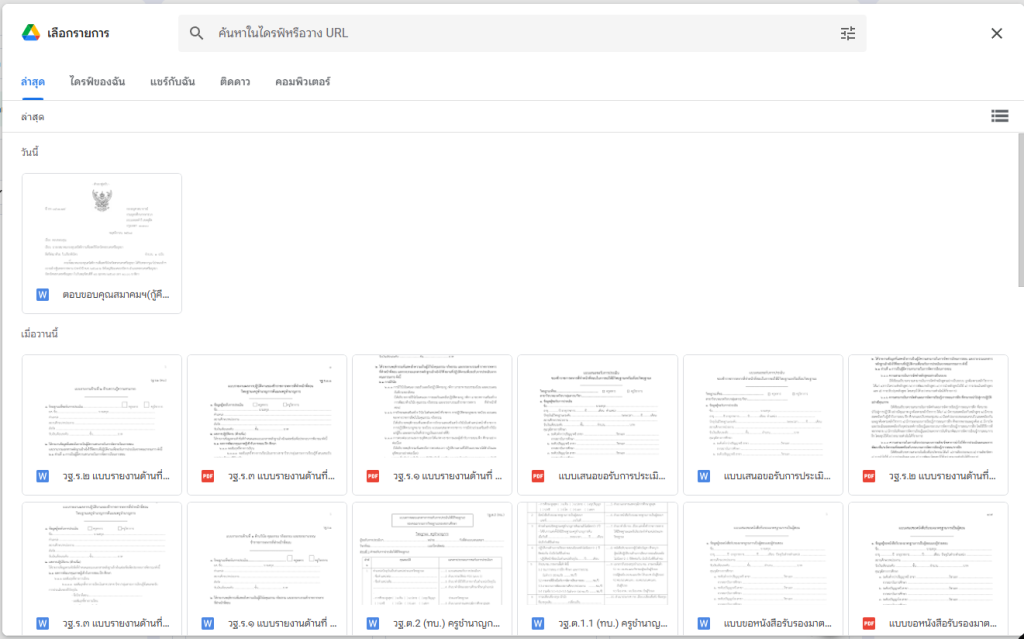The height and width of the screenshot is (639, 1024).
Task: Select thumbnail of แบบเสนอขอรับการประเมิ Word file
Action: pyautogui.click(x=763, y=408)
